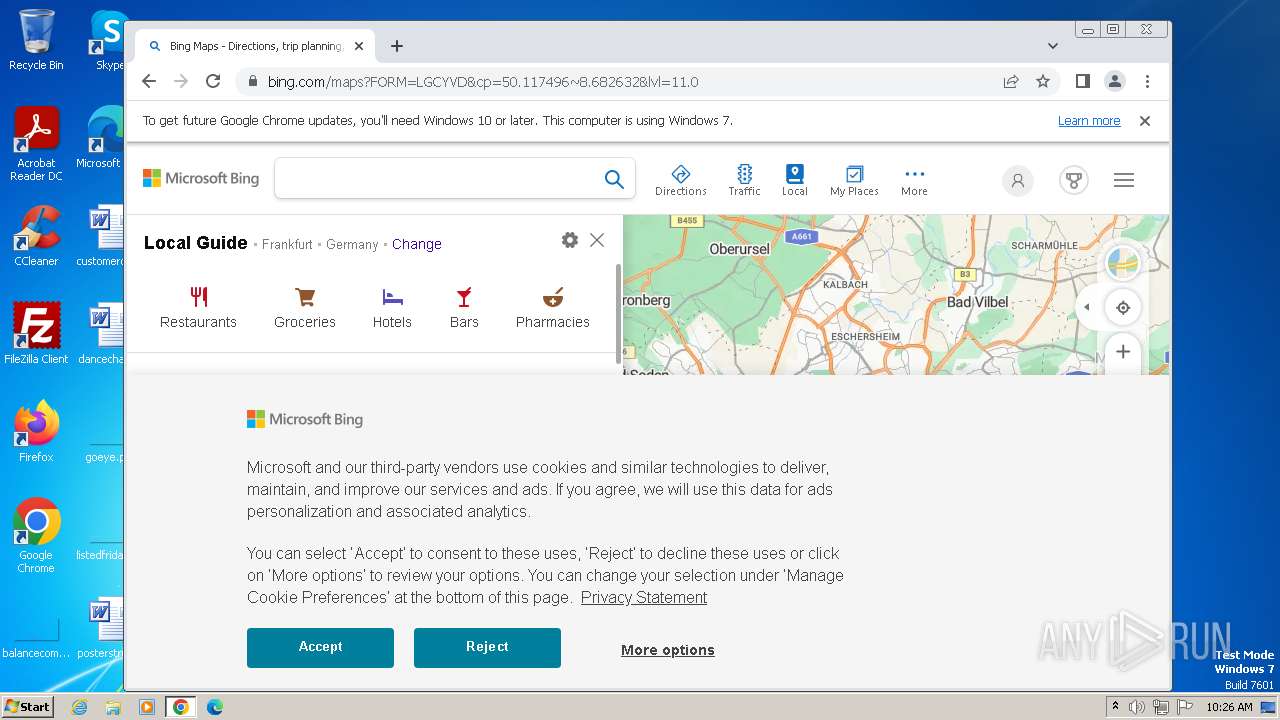Open the Privacy Statement link

point(644,597)
